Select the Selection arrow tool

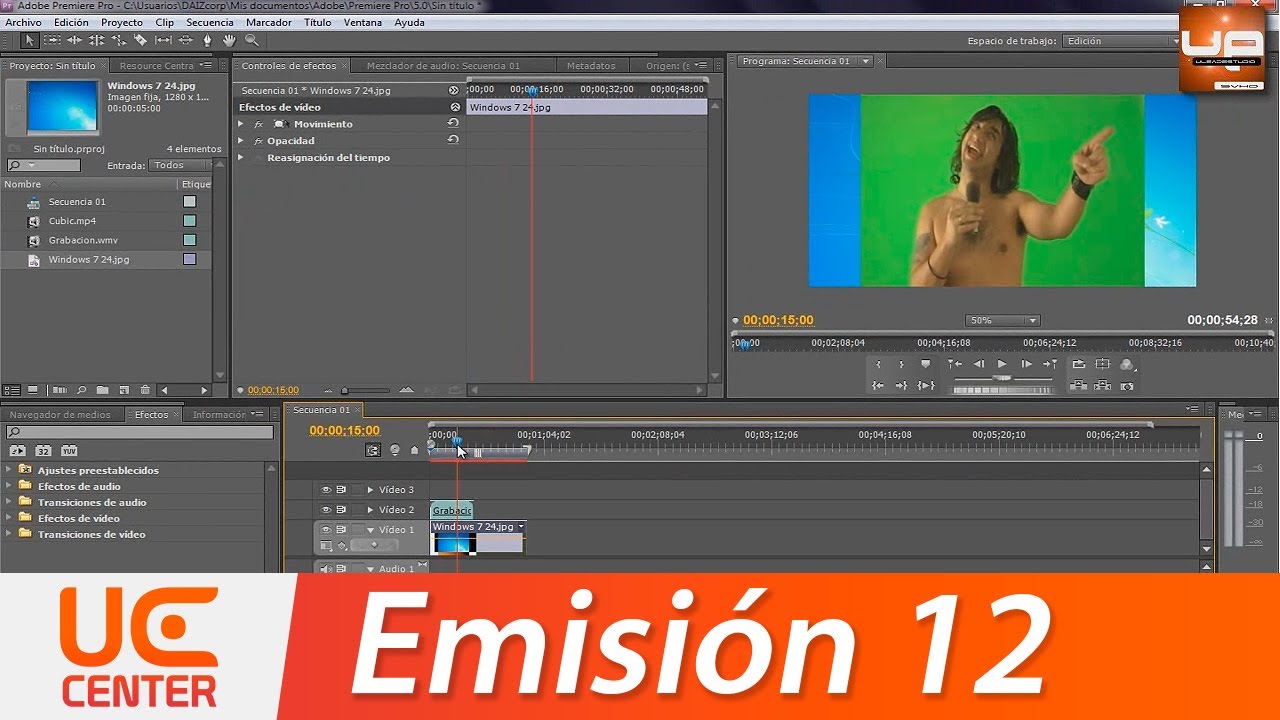(x=30, y=40)
